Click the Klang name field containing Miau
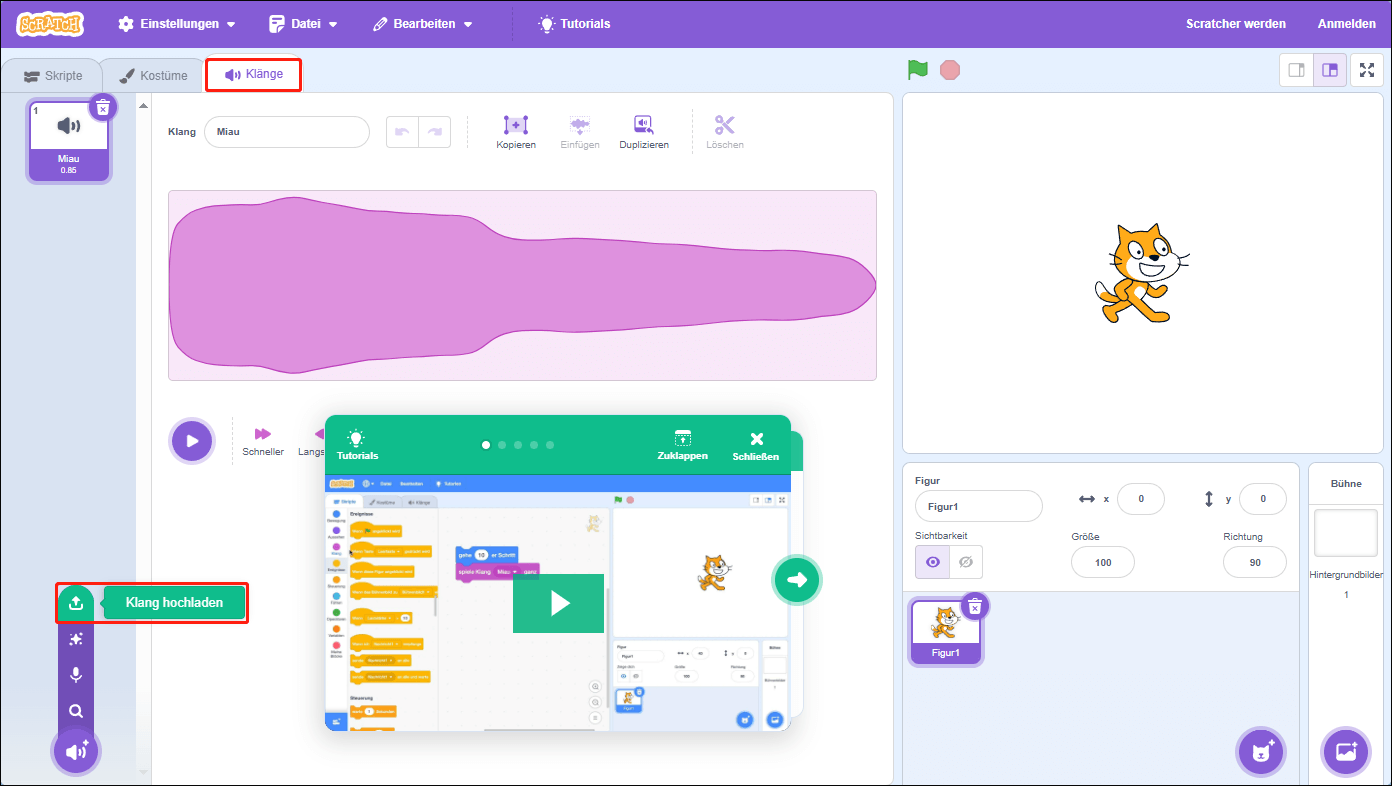The image size is (1392, 786). coord(287,132)
